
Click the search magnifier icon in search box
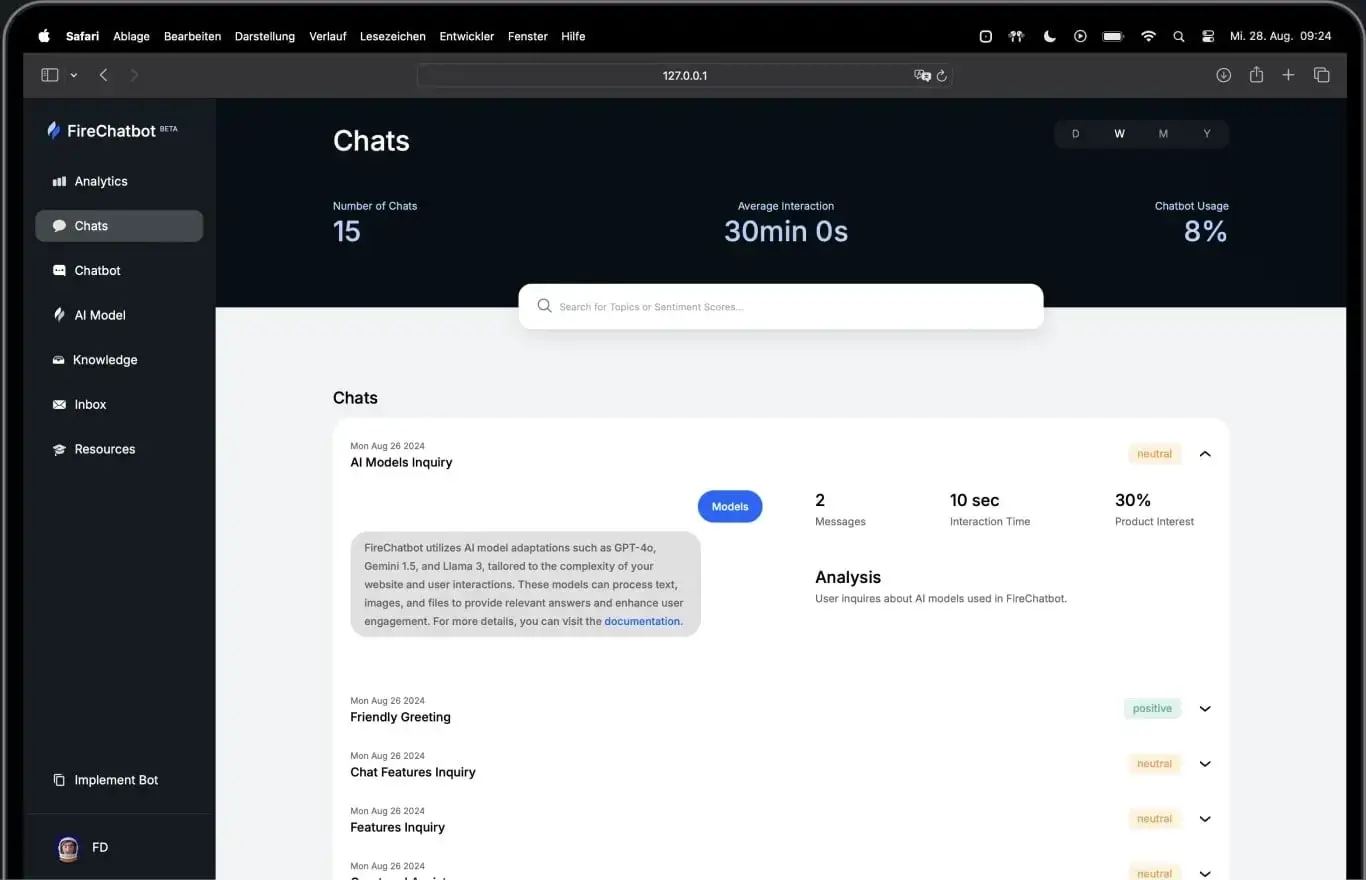click(545, 306)
